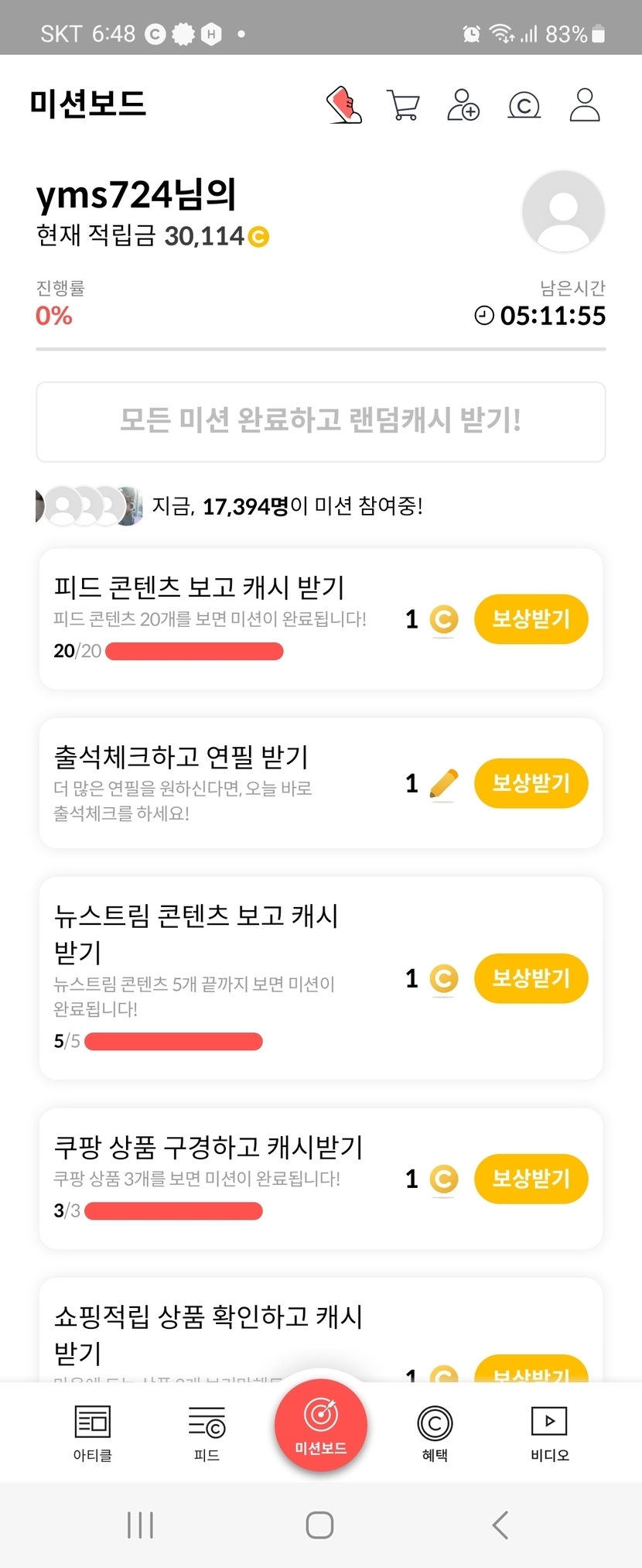Tap the coin next to 현재 적립금 30,114
642x1568 pixels.
pos(258,237)
